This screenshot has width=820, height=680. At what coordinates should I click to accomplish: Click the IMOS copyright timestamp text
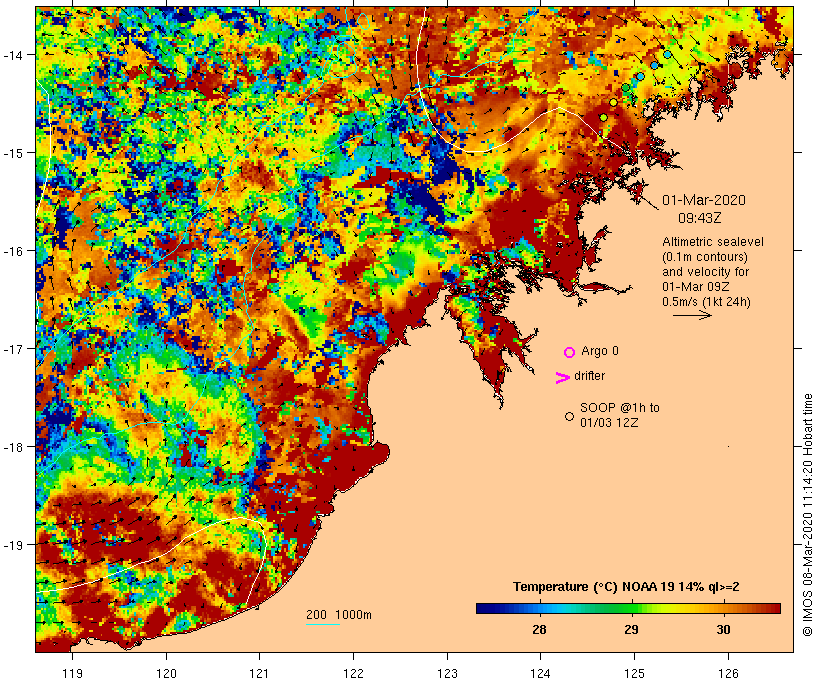pos(807,515)
